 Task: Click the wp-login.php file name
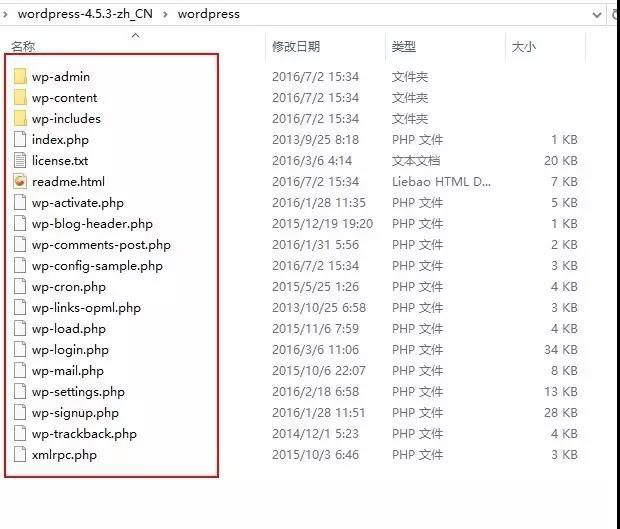point(70,350)
